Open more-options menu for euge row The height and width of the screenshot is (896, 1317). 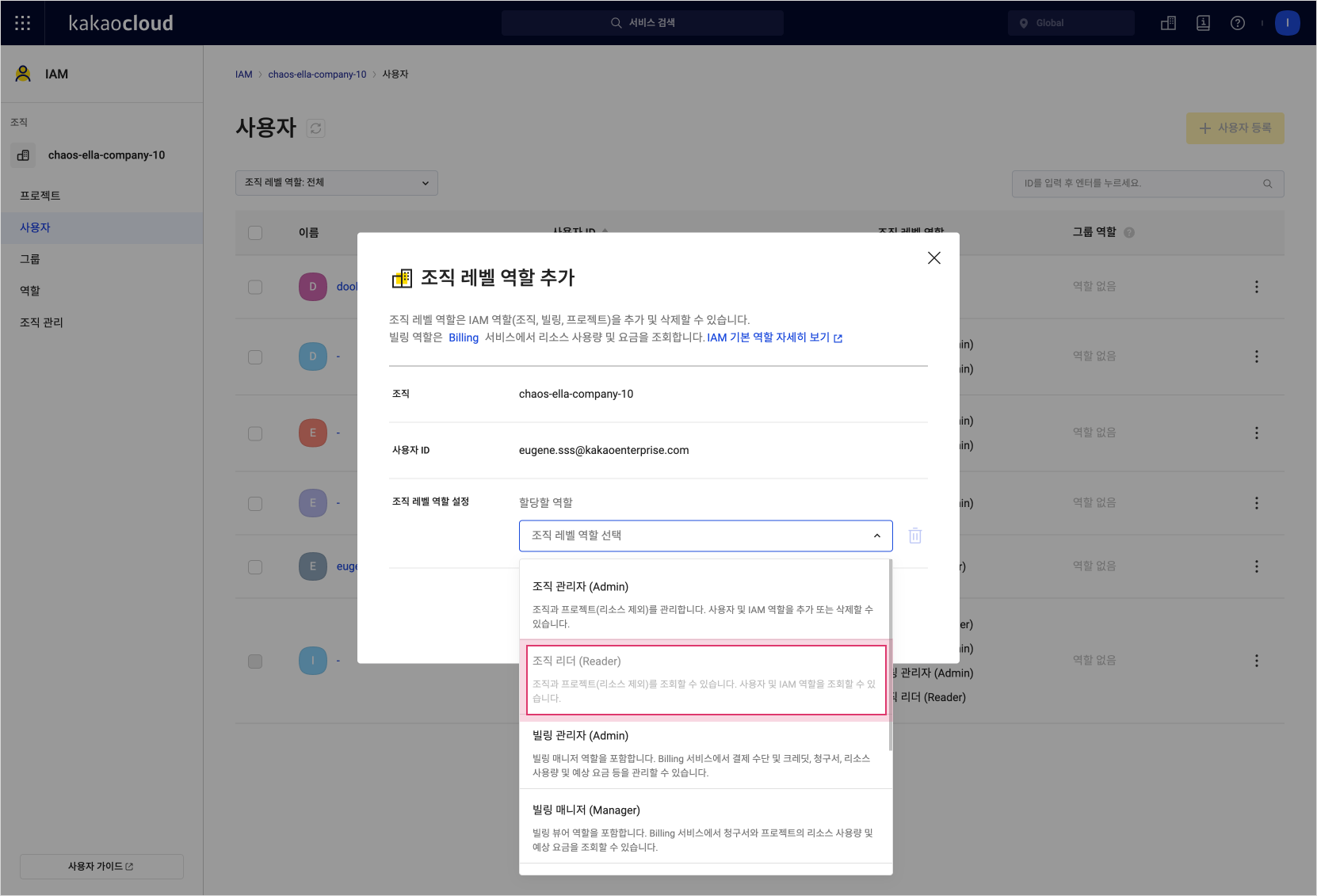[1256, 566]
